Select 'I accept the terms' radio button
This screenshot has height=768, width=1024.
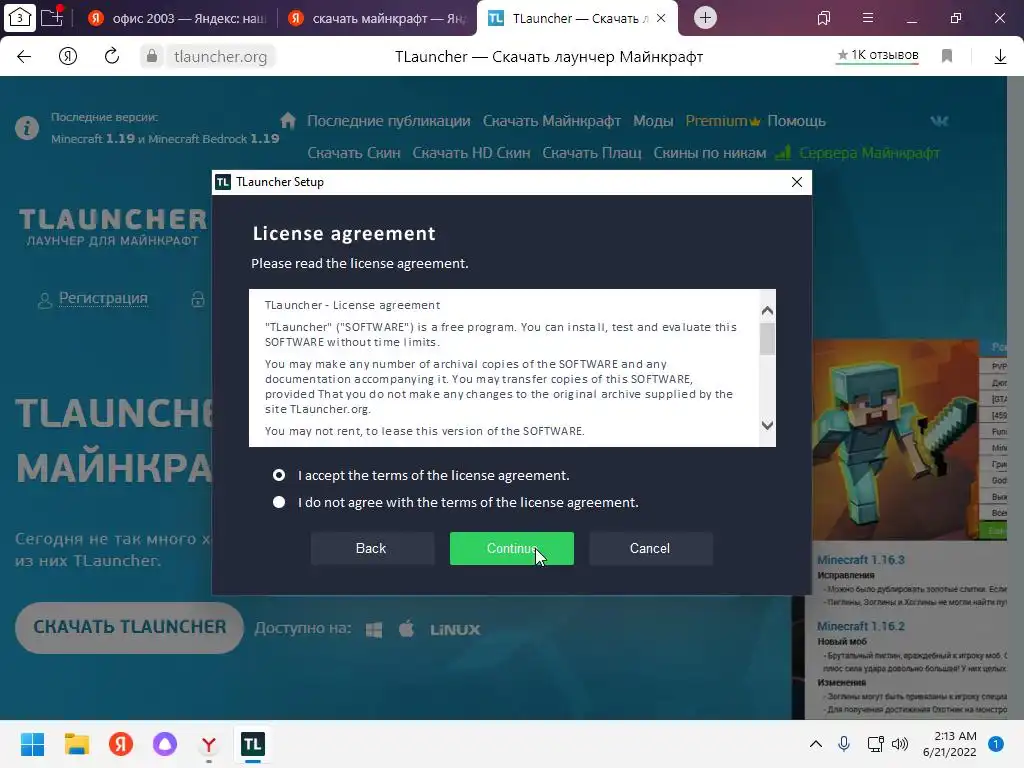tap(279, 475)
